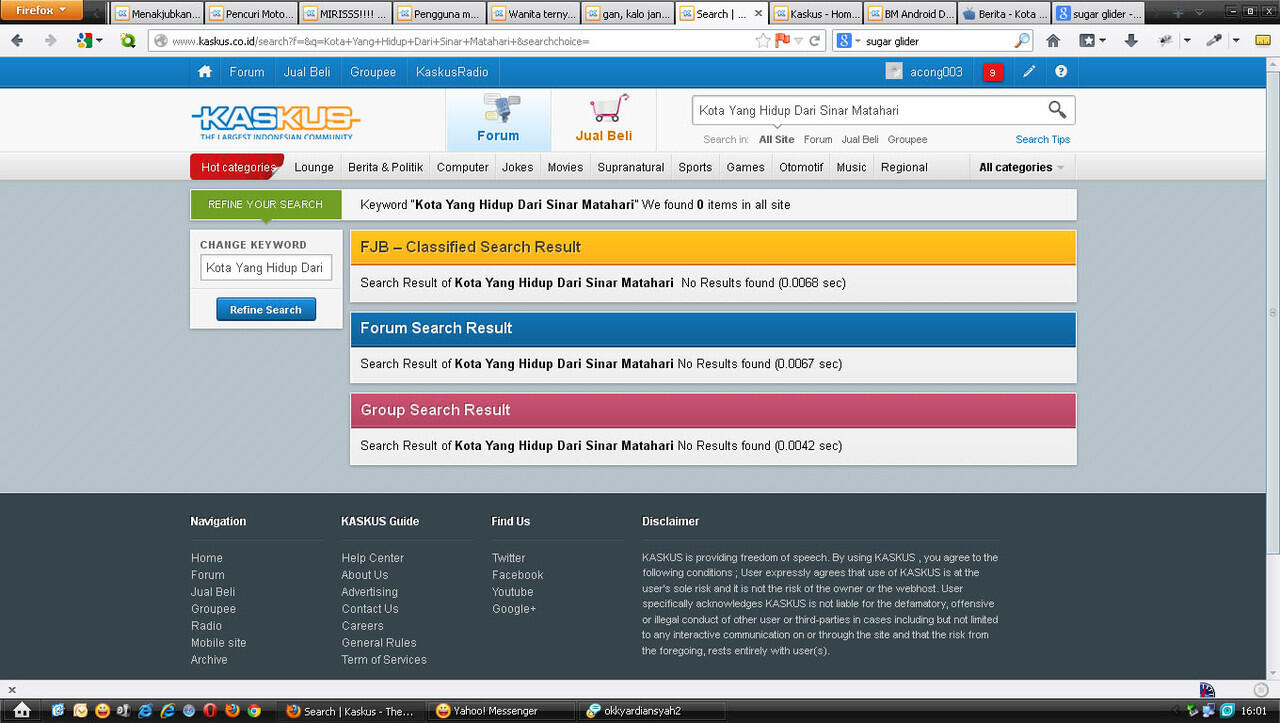Open the Google search engine dropdown
Image resolution: width=1280 pixels, height=723 pixels.
(x=847, y=41)
